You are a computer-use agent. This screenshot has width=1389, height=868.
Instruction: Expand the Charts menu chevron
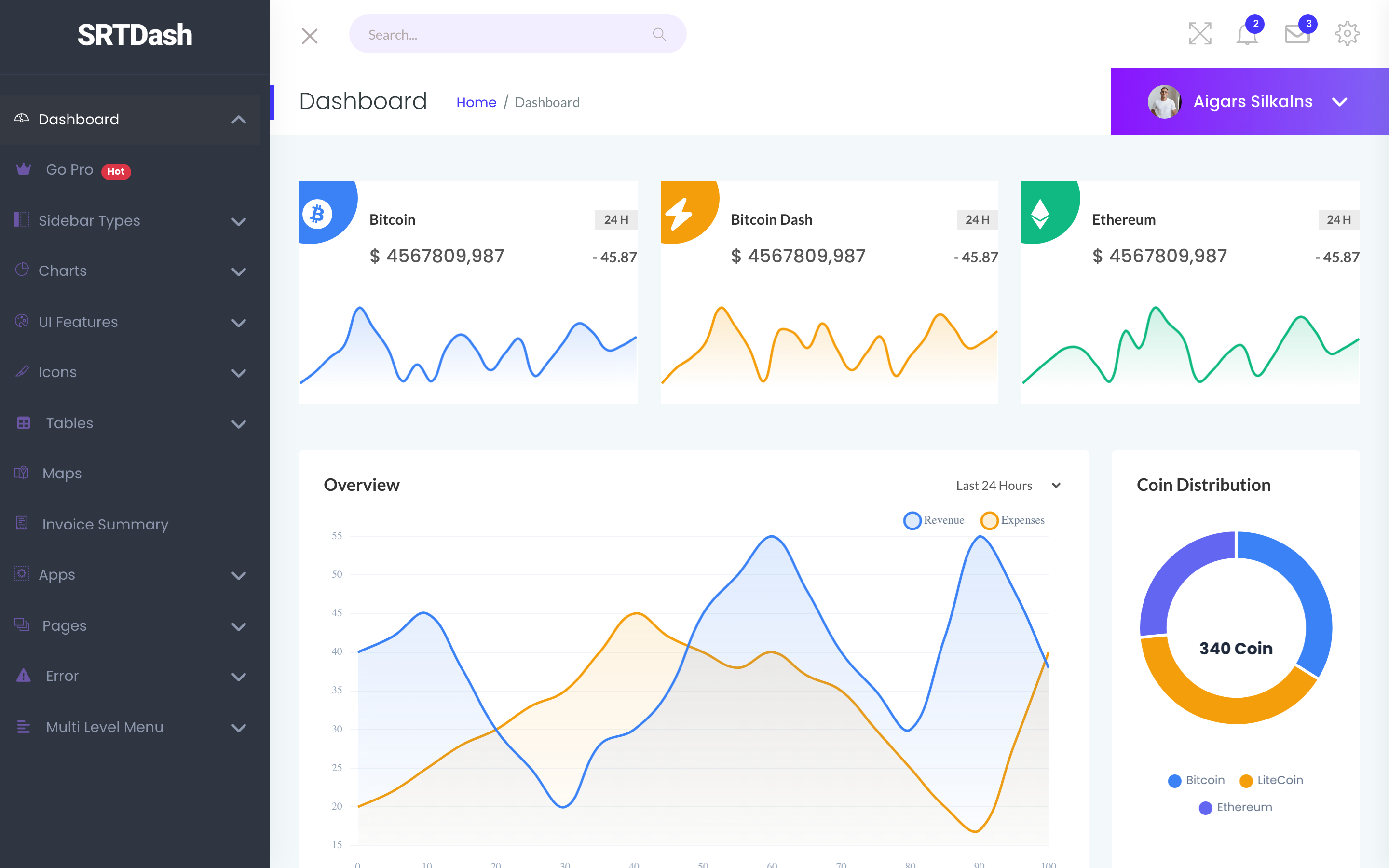239,271
